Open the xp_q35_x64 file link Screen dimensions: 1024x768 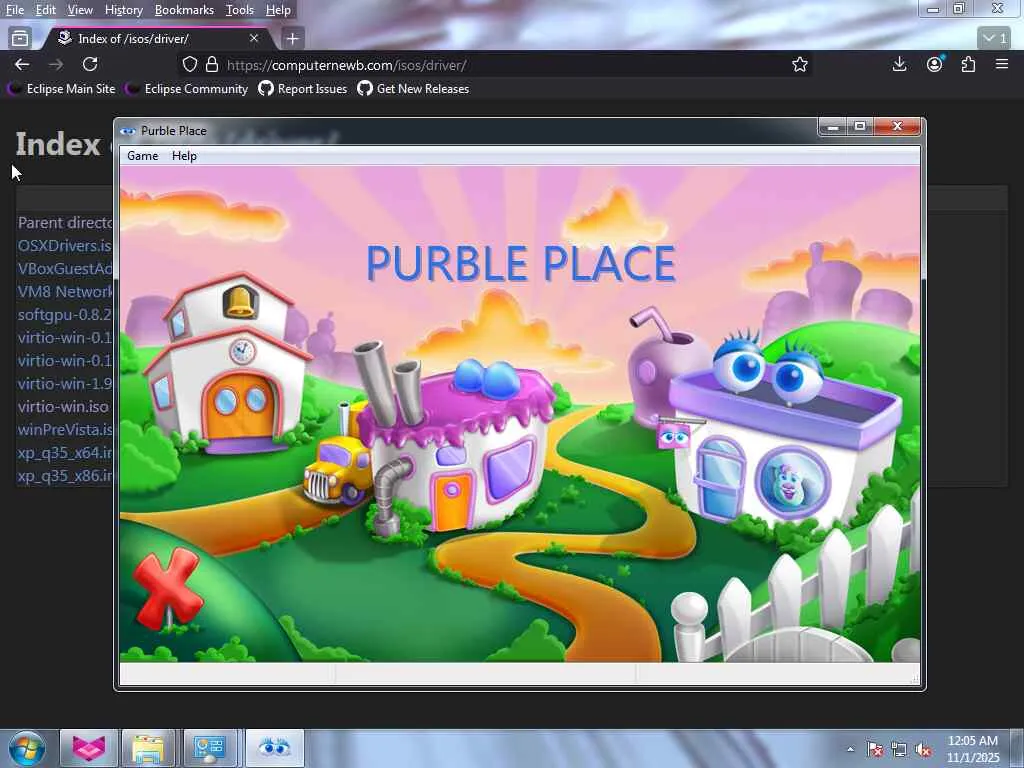pyautogui.click(x=65, y=452)
